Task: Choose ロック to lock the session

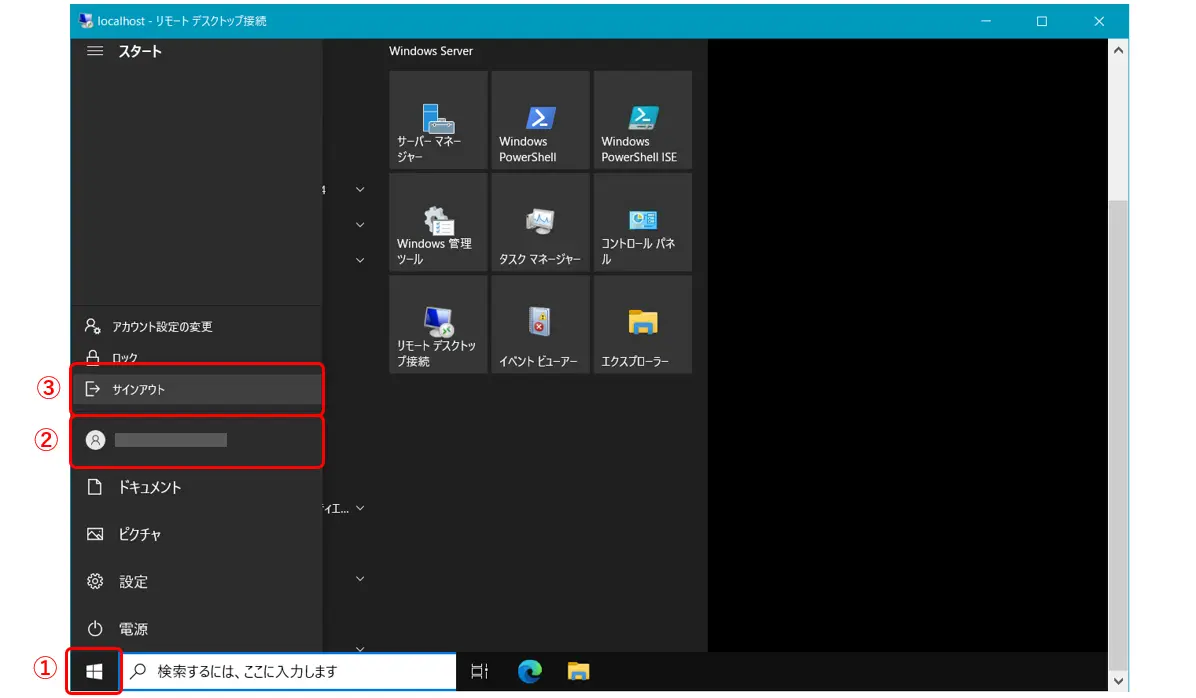Action: 125,356
